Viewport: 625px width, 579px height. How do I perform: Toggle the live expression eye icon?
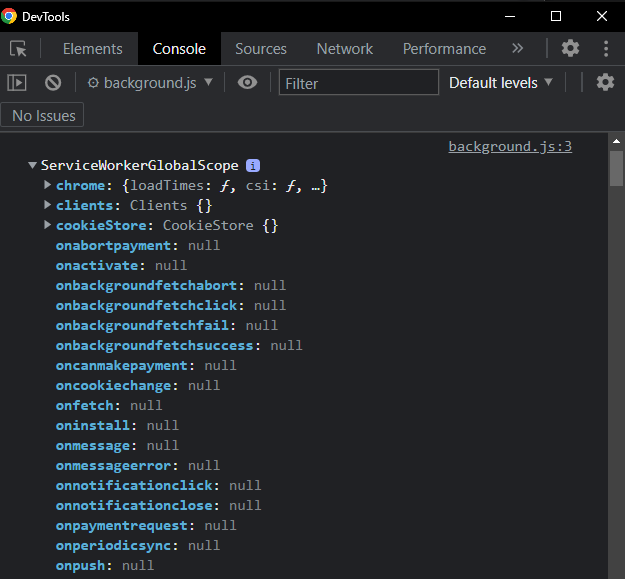247,83
